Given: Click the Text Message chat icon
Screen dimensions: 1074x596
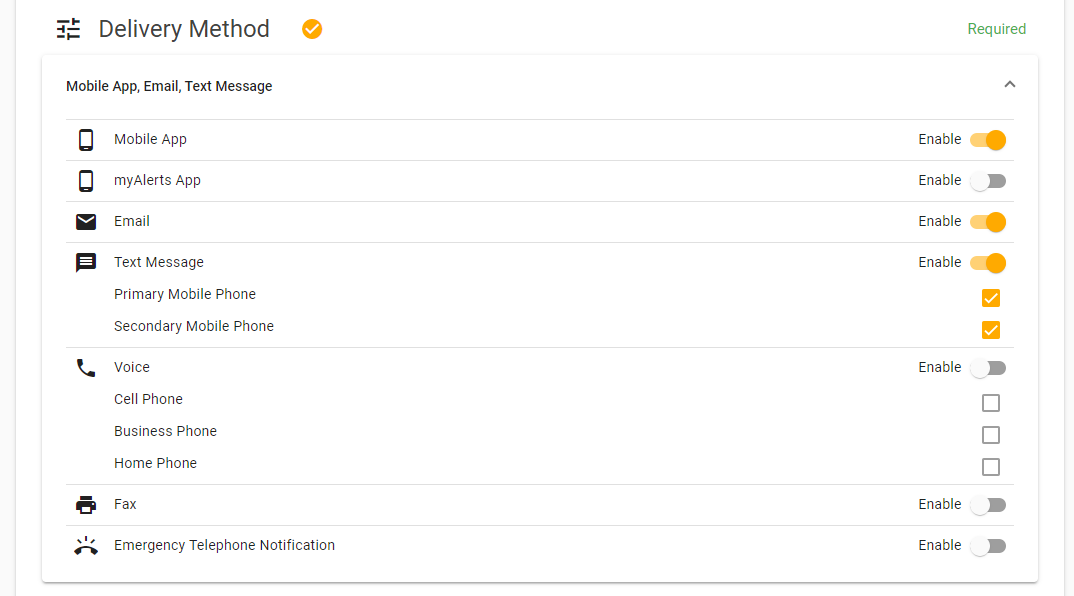Looking at the screenshot, I should (86, 262).
